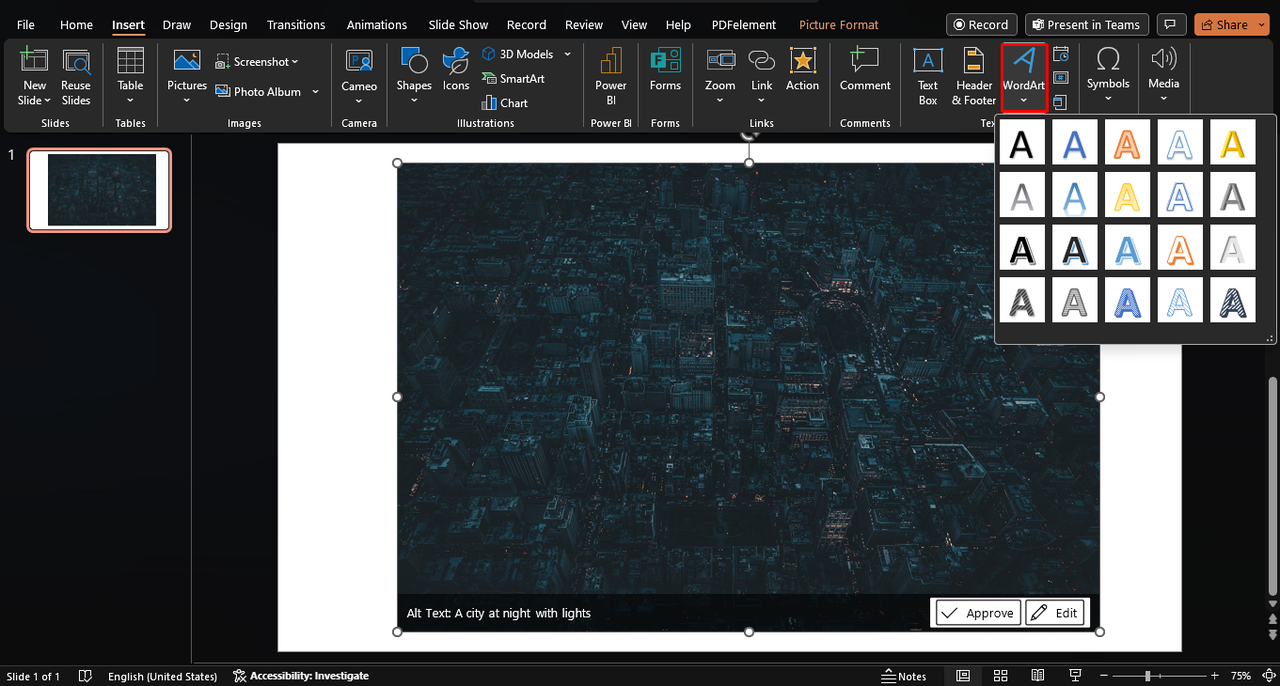1280x686 pixels.
Task: Open Header & Footer dialog
Action: tap(974, 76)
